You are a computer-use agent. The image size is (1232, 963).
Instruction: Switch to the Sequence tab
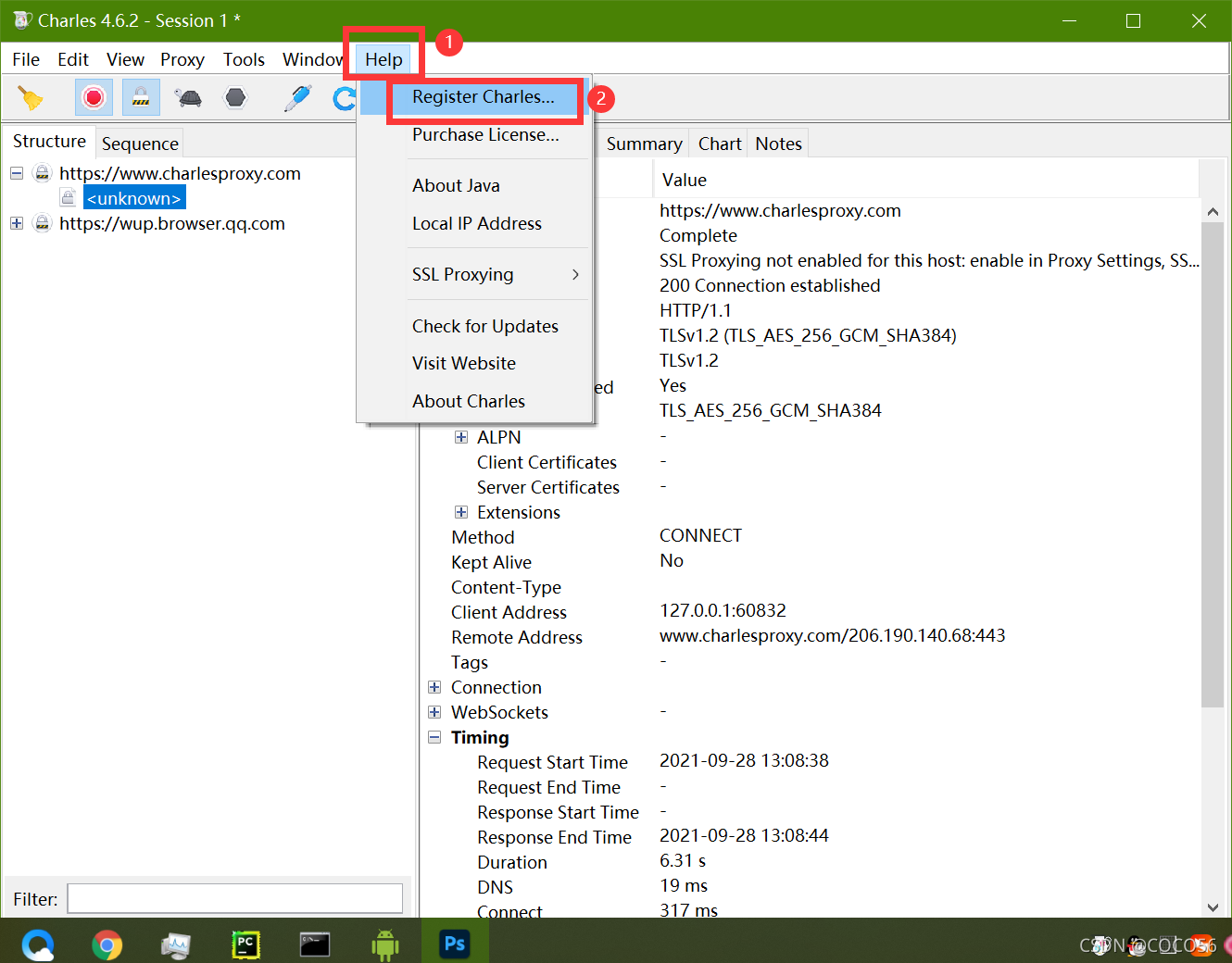[x=140, y=144]
